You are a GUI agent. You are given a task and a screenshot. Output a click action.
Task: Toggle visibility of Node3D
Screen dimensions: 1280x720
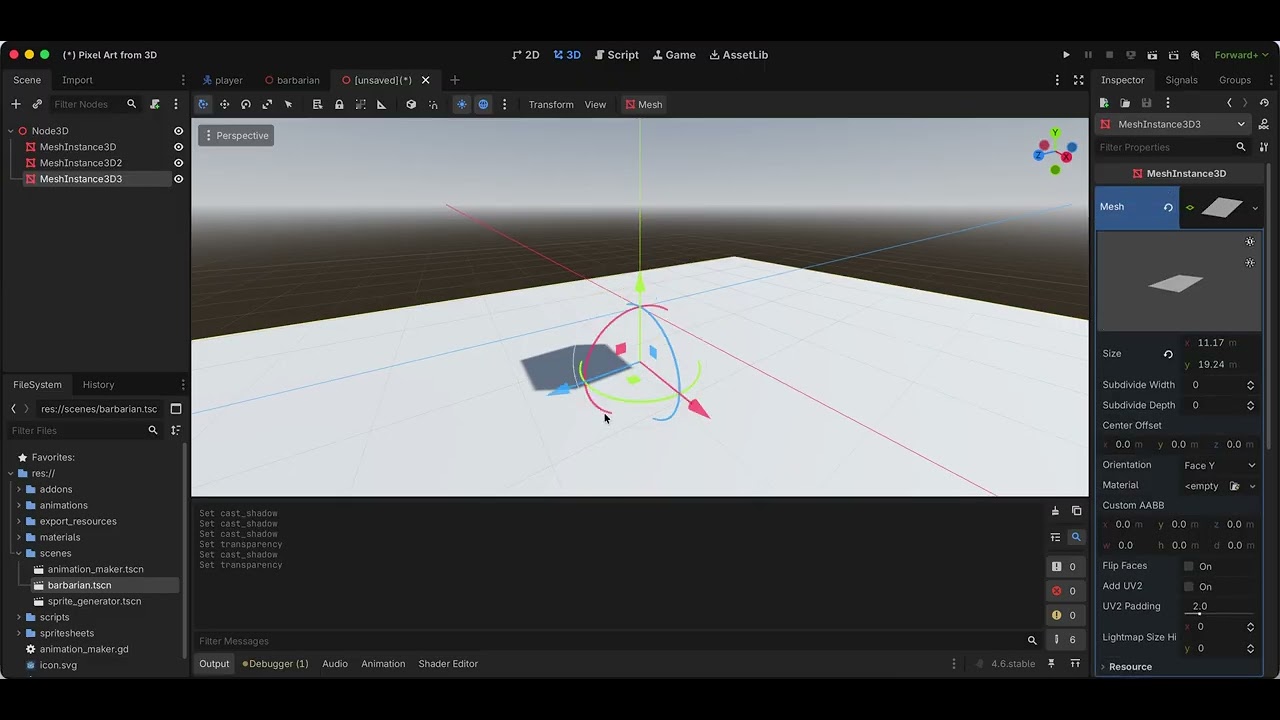(179, 131)
